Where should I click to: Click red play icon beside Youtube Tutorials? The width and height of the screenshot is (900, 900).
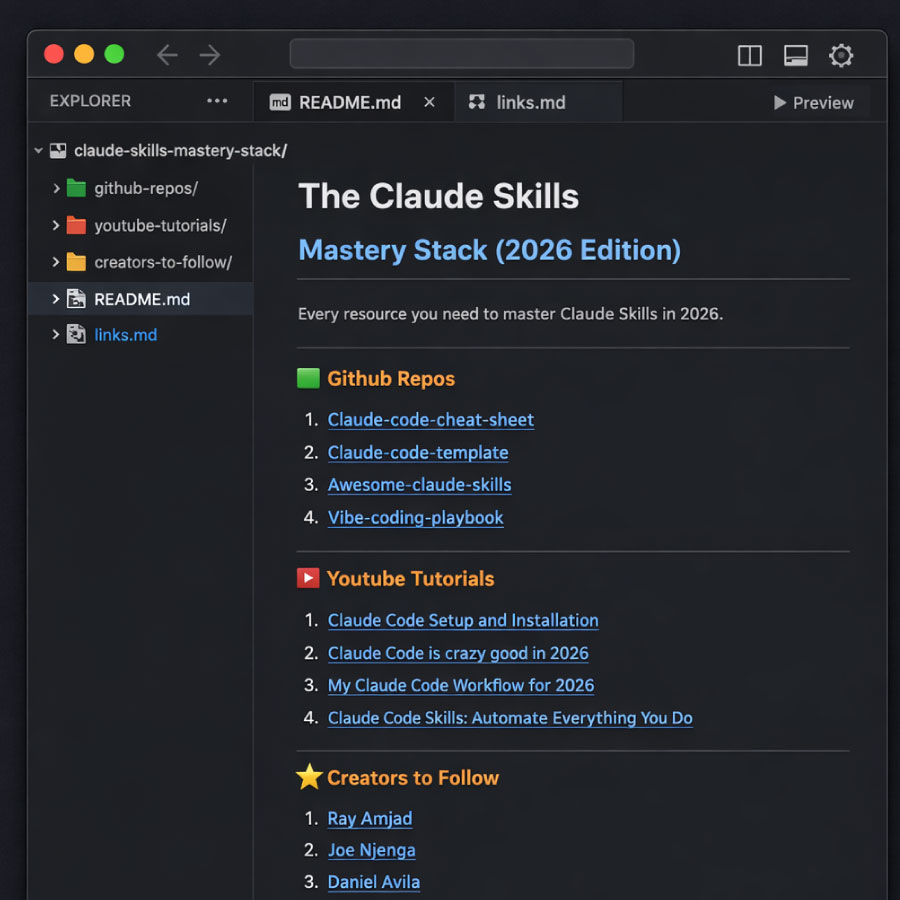[x=308, y=578]
